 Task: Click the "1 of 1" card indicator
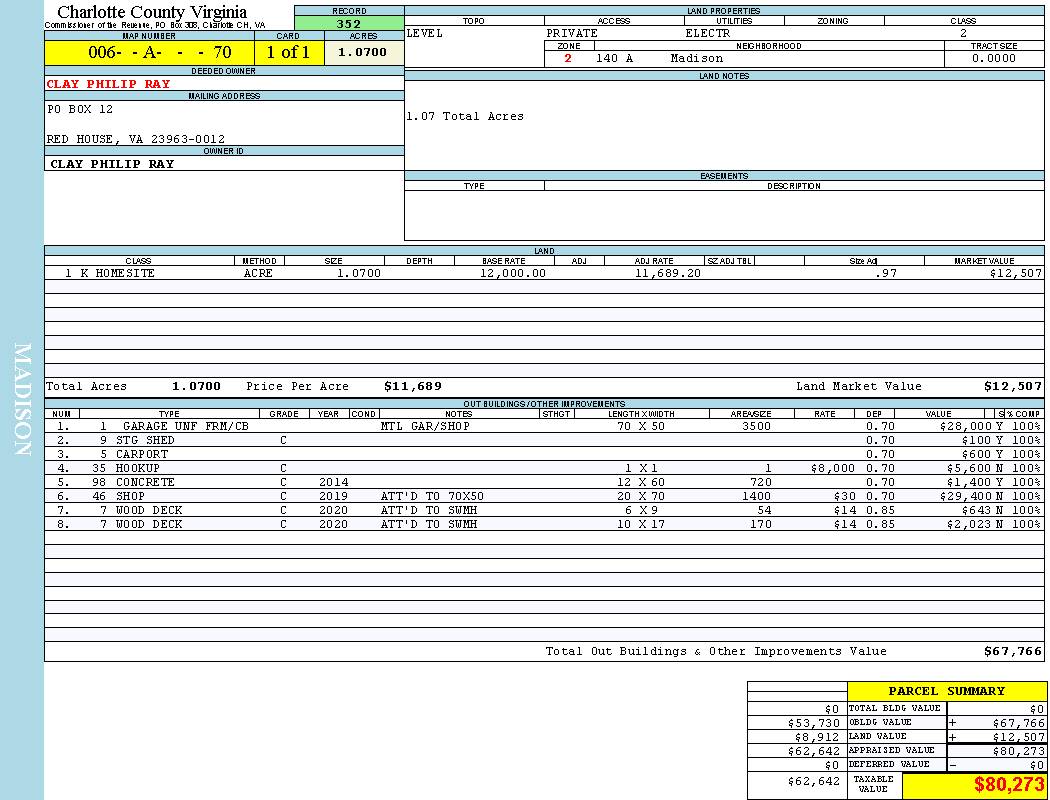click(288, 52)
